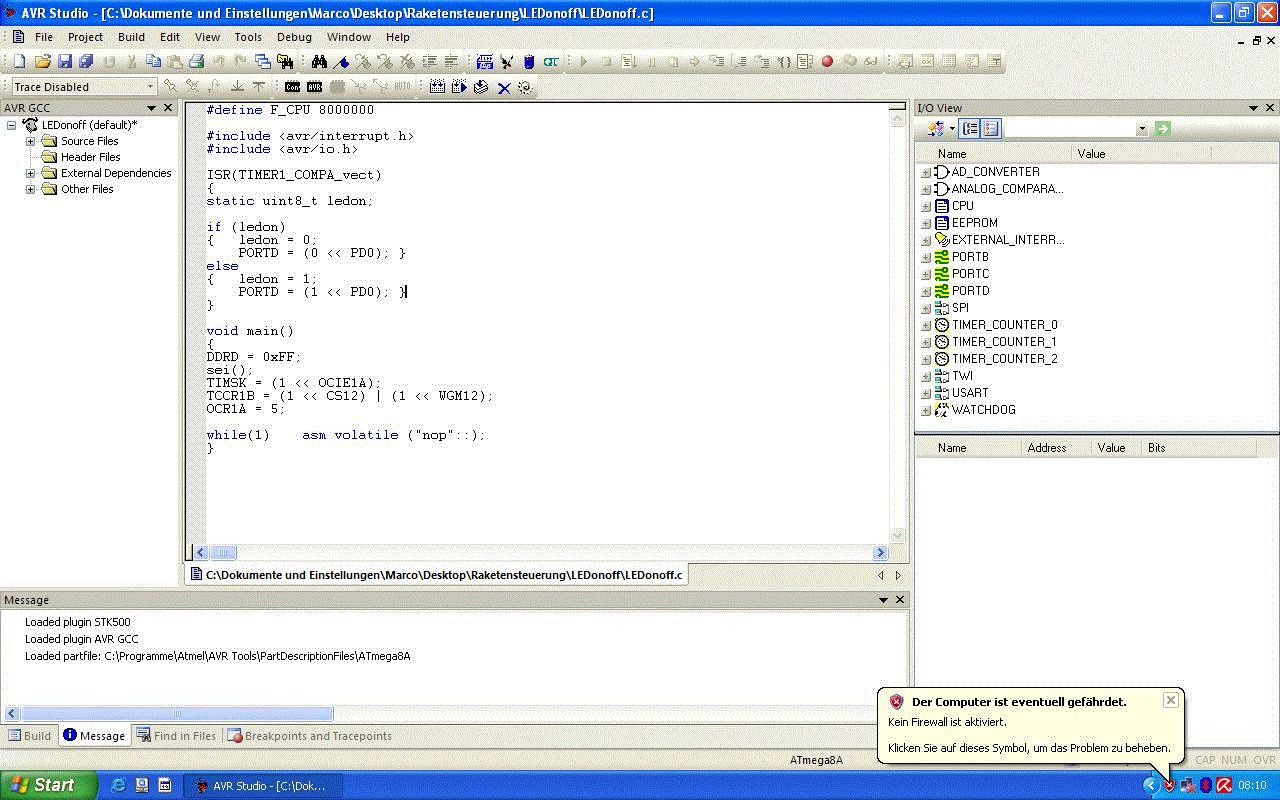1280x800 pixels.
Task: Click the blue bookmark flag icon
Action: [x=342, y=62]
